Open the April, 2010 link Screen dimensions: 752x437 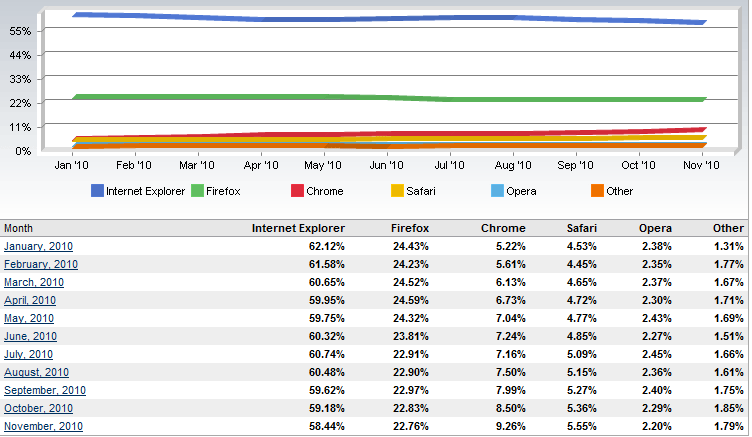tap(32, 301)
